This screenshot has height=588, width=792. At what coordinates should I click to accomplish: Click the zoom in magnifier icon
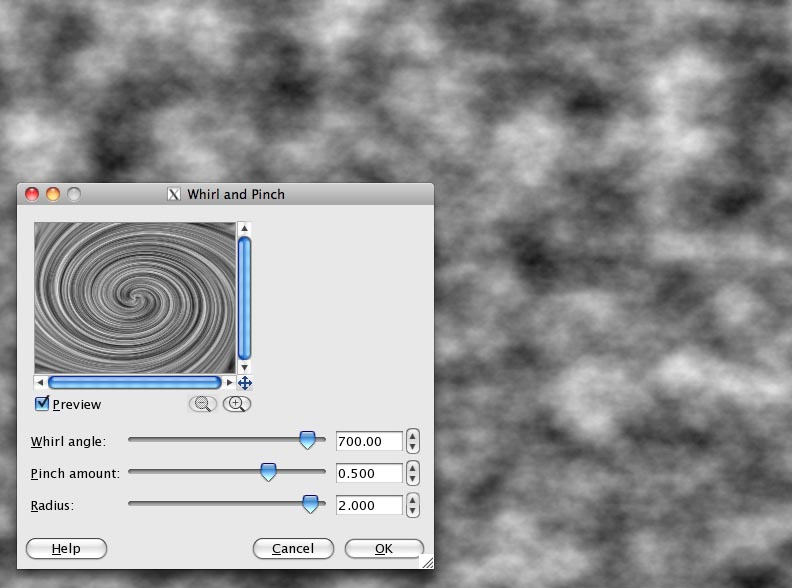[237, 404]
